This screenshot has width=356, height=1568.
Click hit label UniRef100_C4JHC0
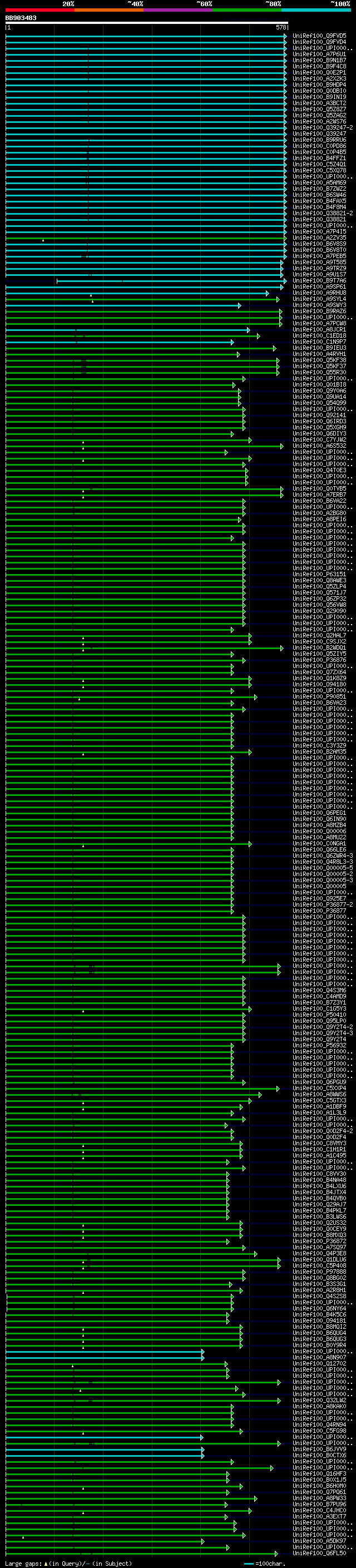coord(319,1510)
